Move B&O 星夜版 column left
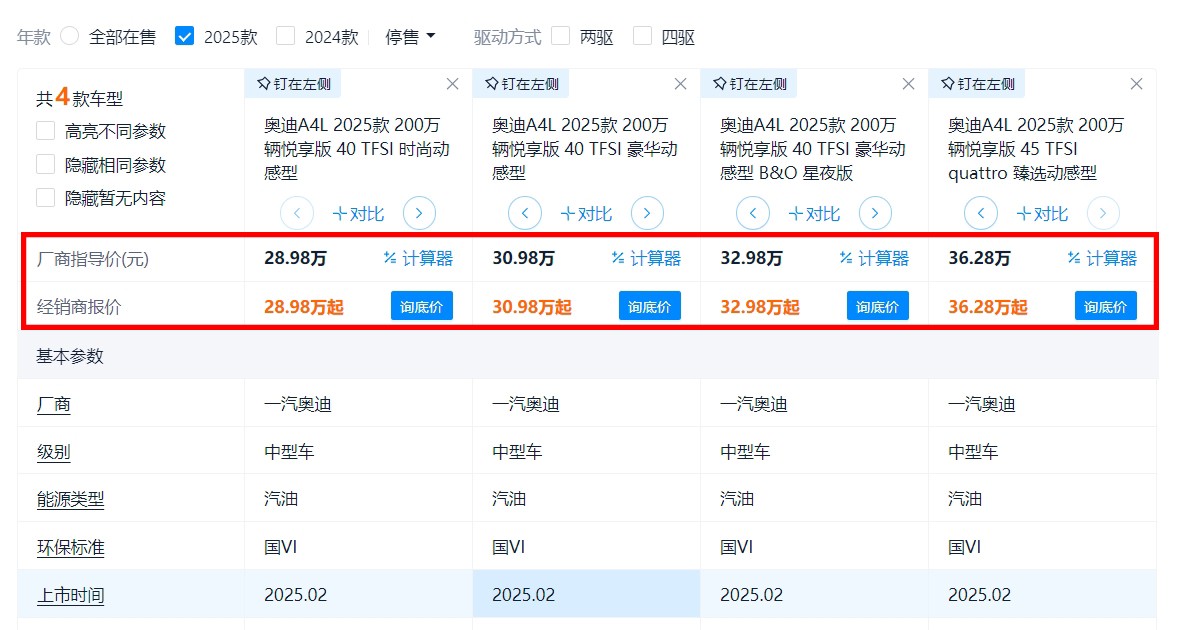1177x630 pixels. click(753, 213)
